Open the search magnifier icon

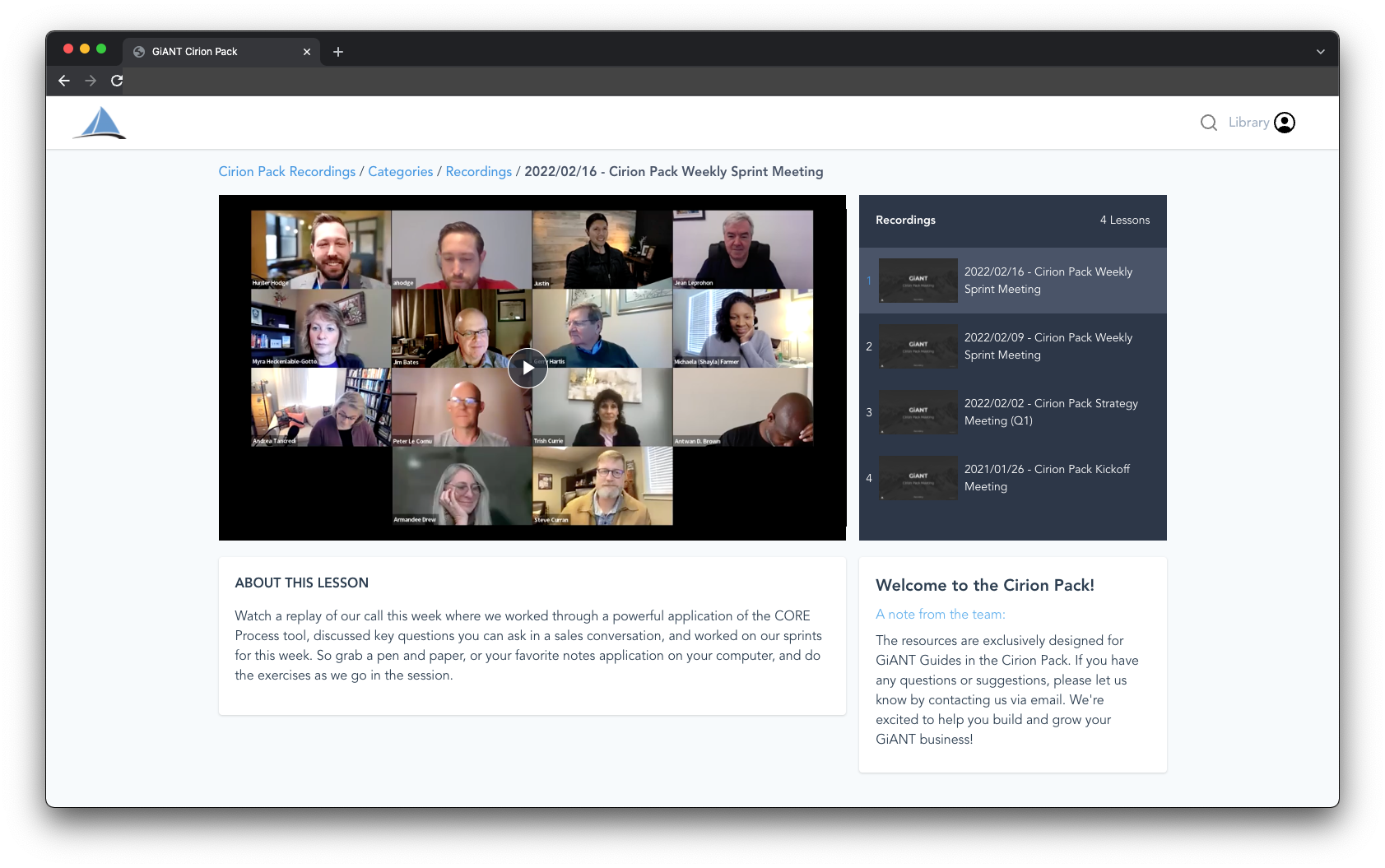click(x=1208, y=123)
